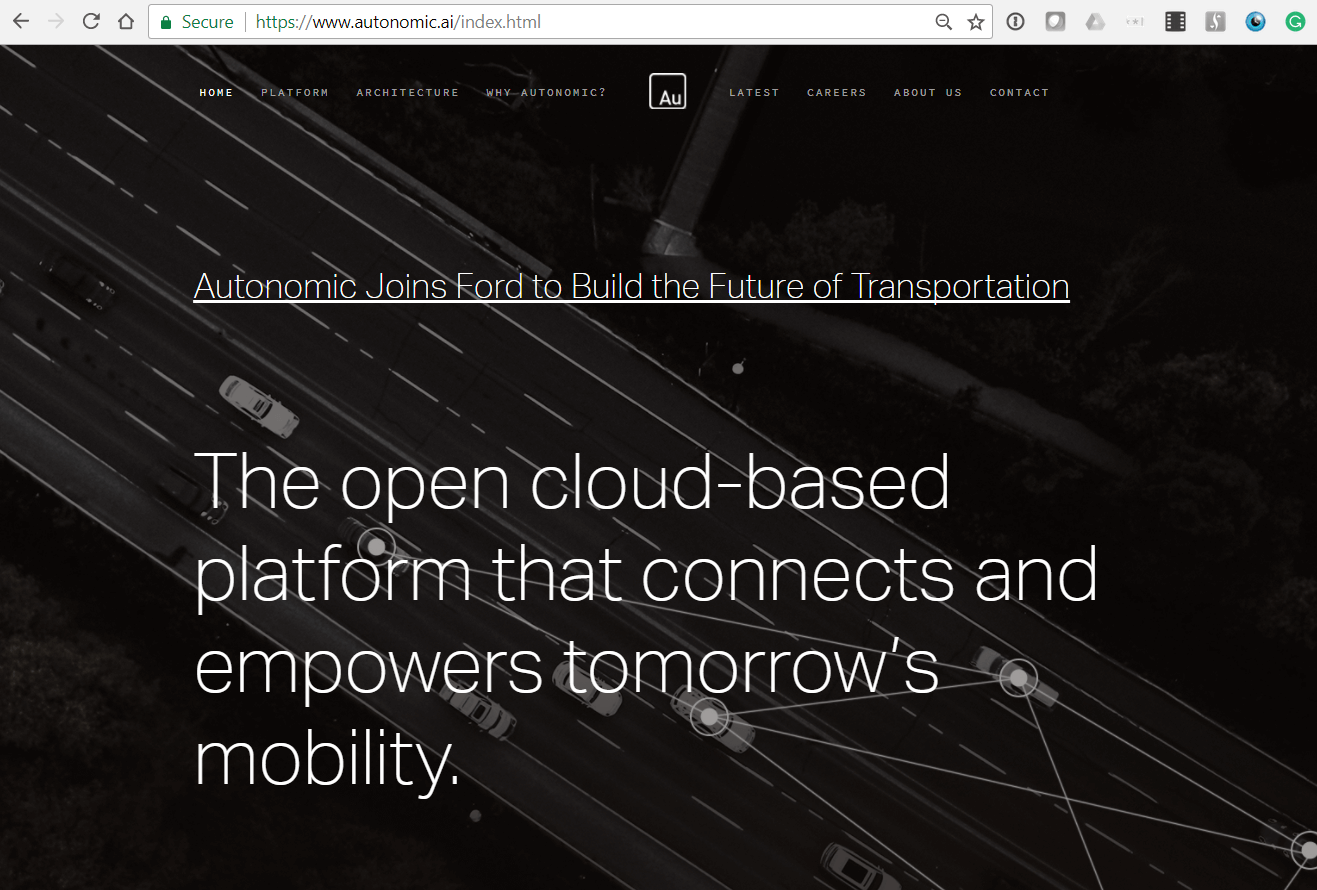This screenshot has height=890, width=1317.
Task: Go to the CAREERS page
Action: (x=836, y=92)
